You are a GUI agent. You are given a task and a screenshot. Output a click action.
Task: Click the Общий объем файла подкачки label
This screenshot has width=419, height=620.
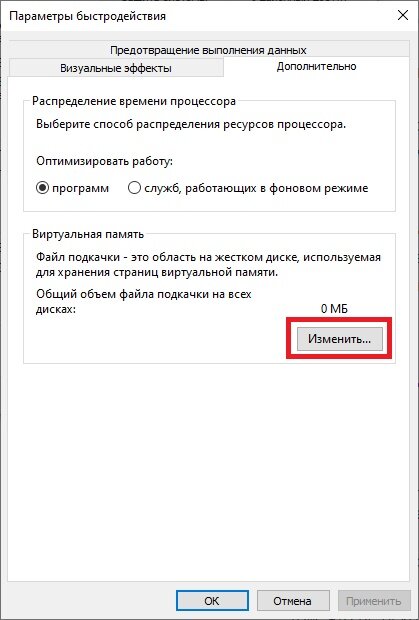(x=144, y=301)
